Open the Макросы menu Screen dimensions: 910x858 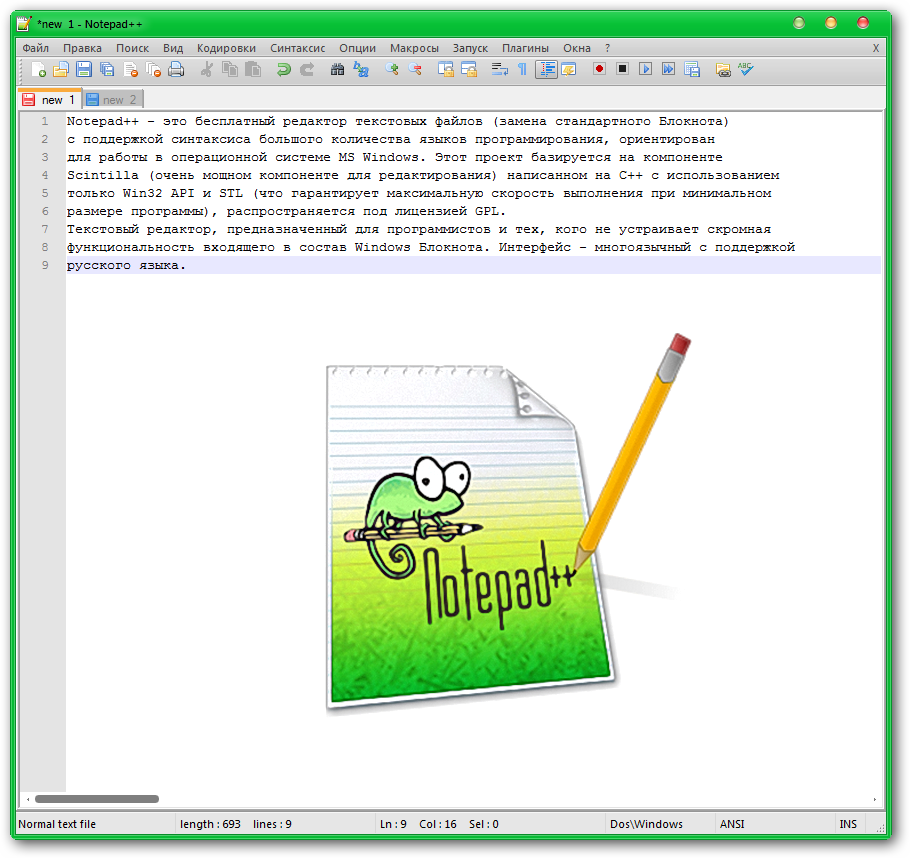pyautogui.click(x=414, y=48)
